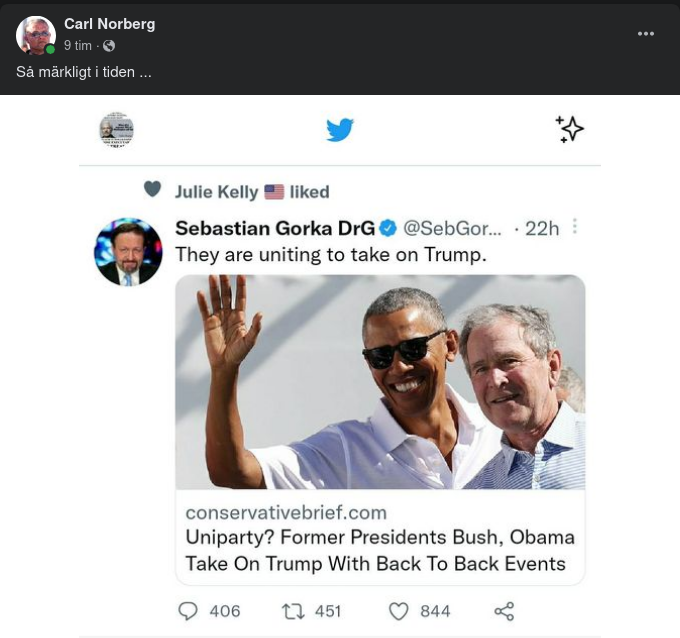This screenshot has width=680, height=638.
Task: Click the reply bubble icon
Action: tap(188, 610)
